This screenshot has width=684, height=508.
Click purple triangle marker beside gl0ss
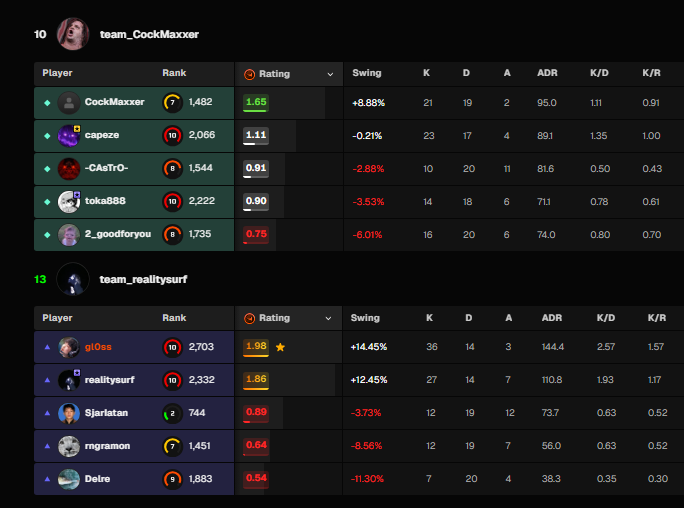click(x=47, y=347)
